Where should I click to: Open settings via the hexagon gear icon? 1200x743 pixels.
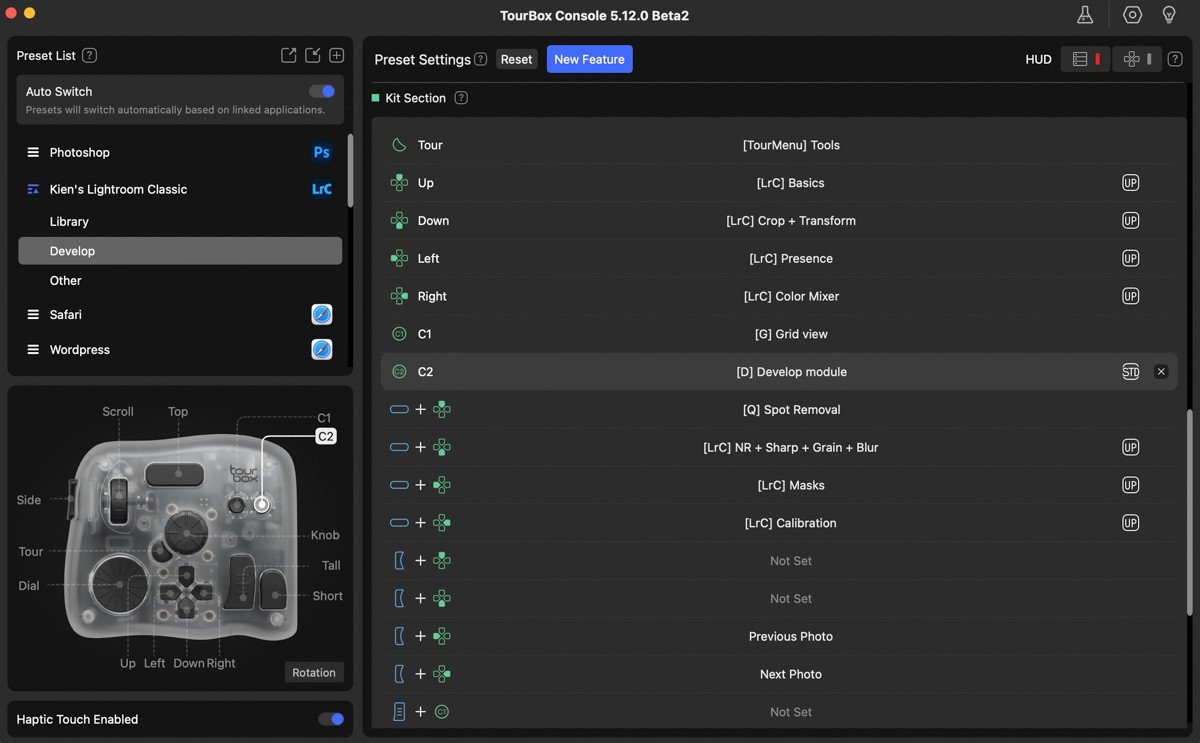click(x=1132, y=15)
